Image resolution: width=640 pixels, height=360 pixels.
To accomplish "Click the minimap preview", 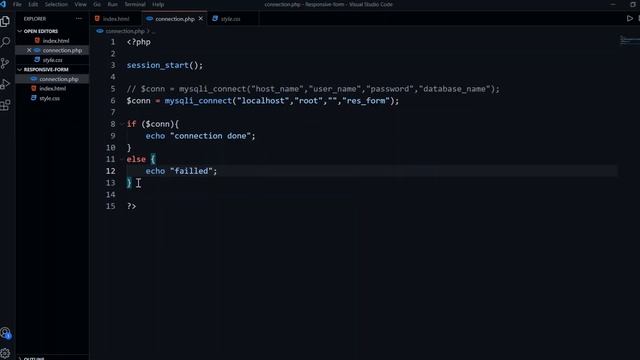I will 629,40.
